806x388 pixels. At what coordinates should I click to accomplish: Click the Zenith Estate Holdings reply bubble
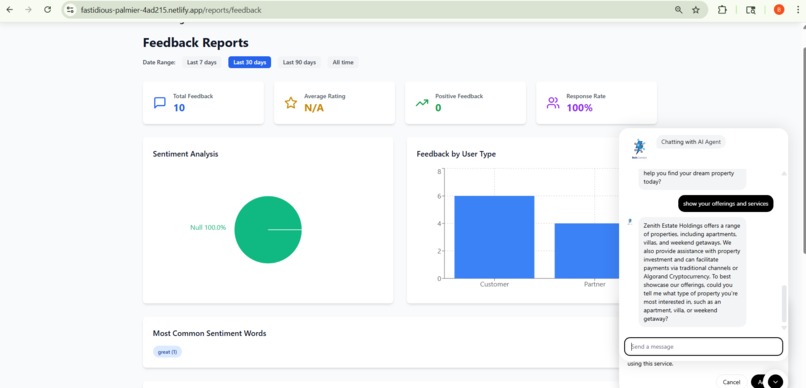(x=692, y=272)
